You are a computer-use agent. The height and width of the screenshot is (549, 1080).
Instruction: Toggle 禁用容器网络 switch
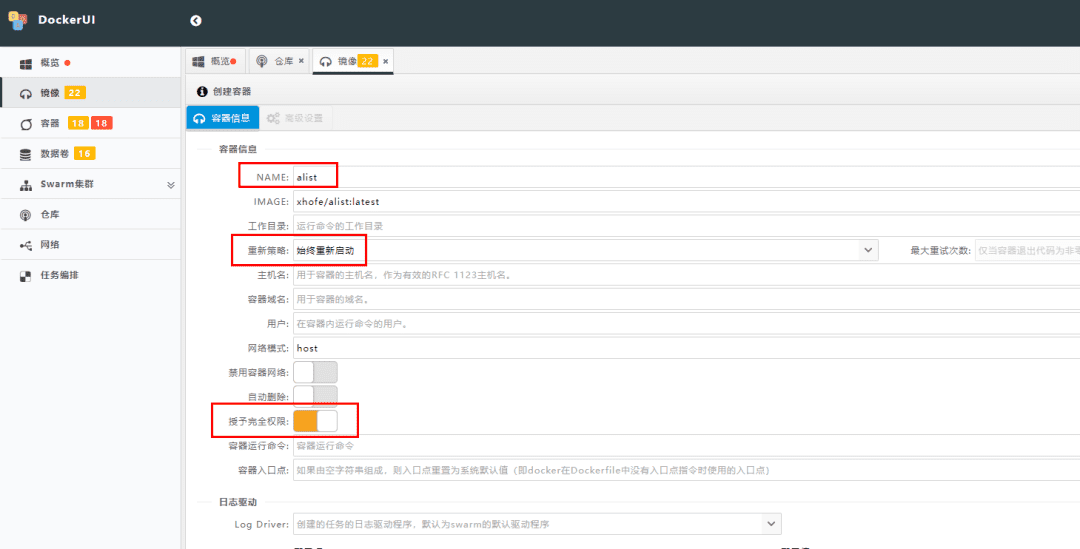pyautogui.click(x=315, y=372)
